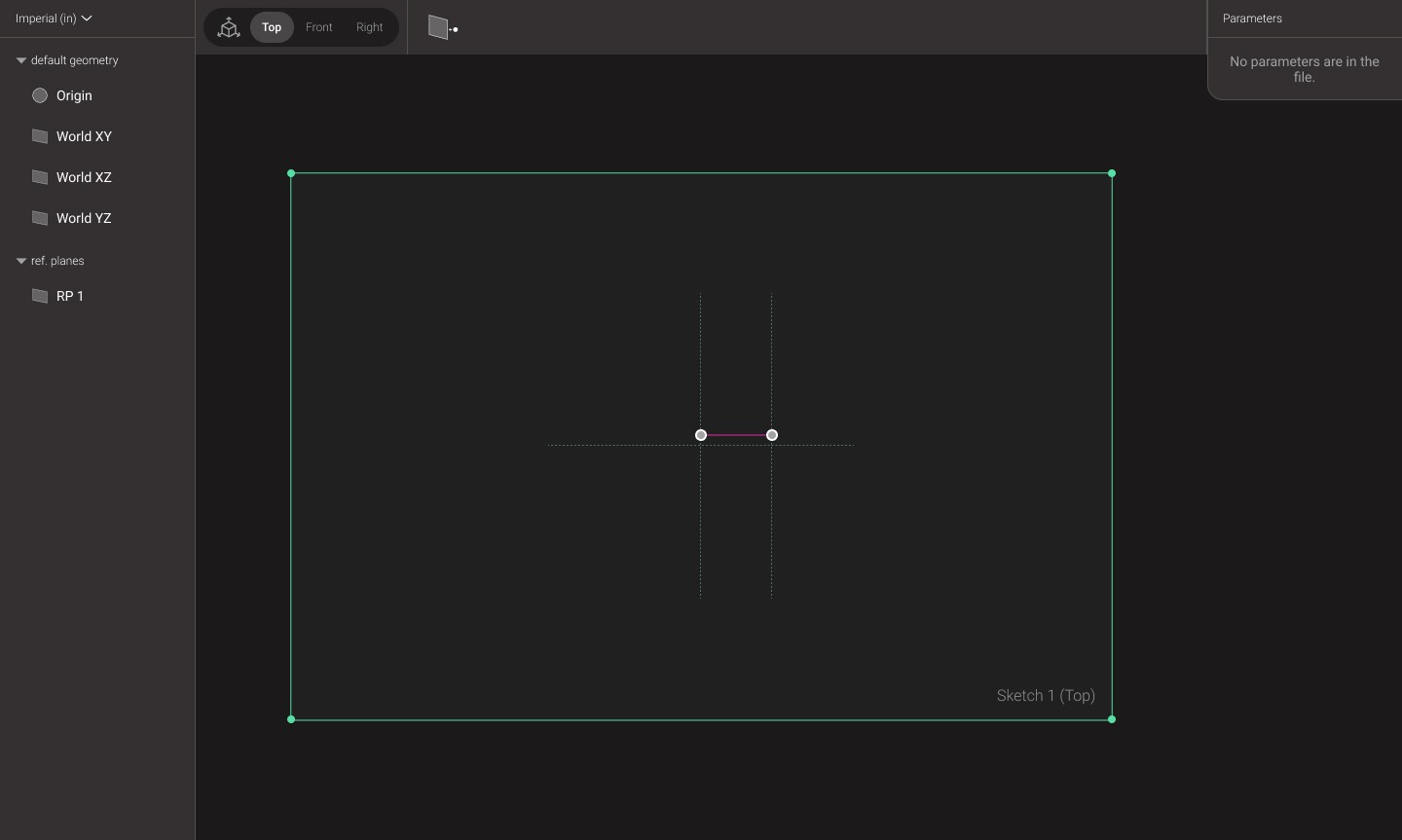Collapse the default geometry group

(21, 60)
